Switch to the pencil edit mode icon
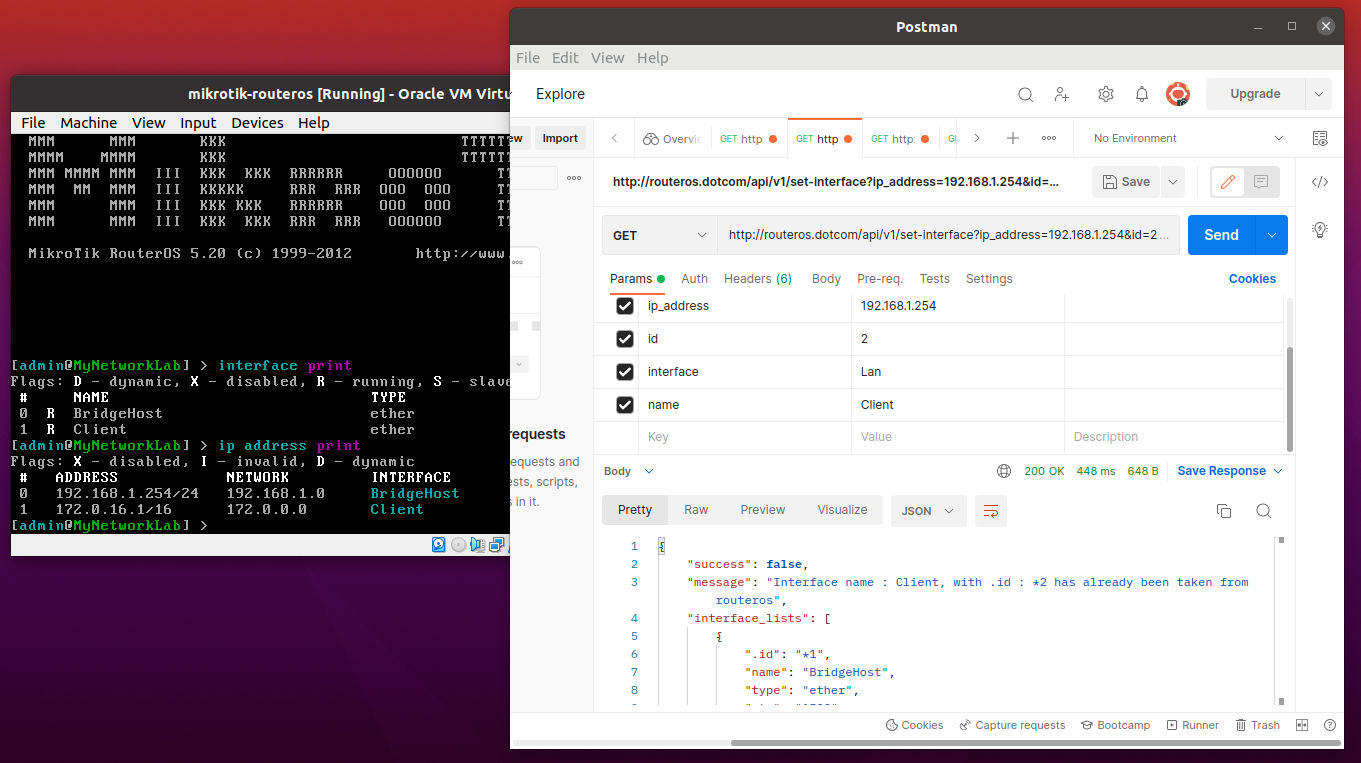Image resolution: width=1361 pixels, height=763 pixels. [x=1228, y=182]
